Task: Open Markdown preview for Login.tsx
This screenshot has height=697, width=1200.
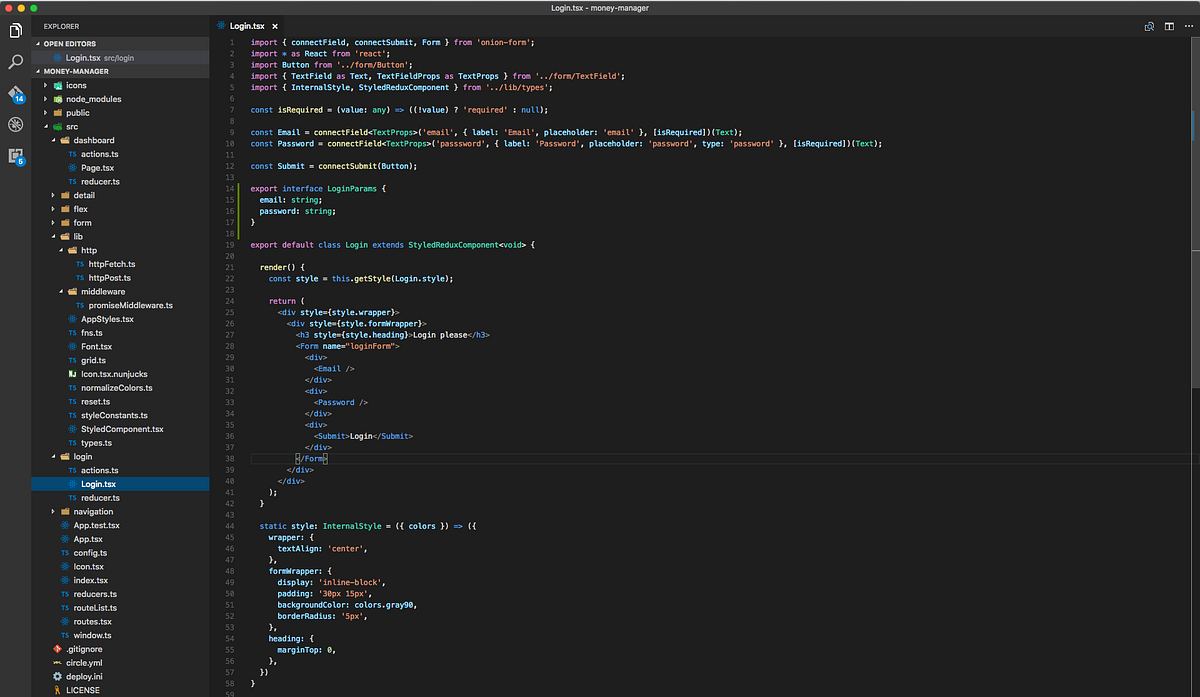Action: click(1149, 26)
